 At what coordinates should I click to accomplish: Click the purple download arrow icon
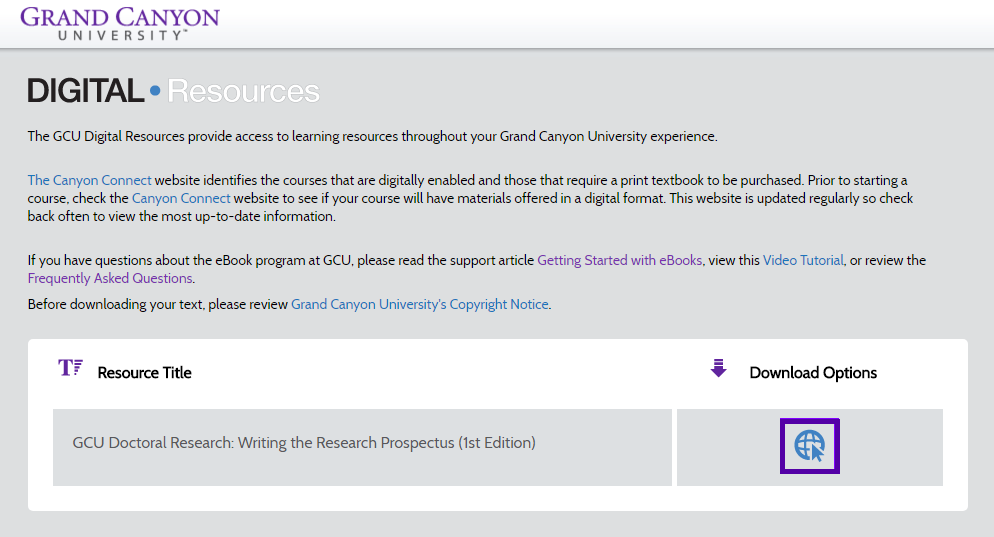click(718, 368)
